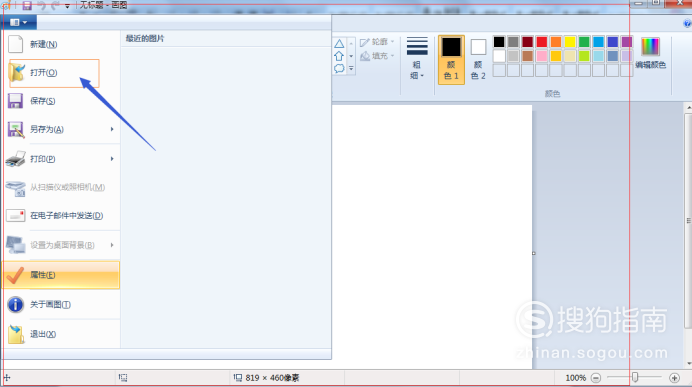Screen dimensions: 692x387
Task: Pick the lime green color swatch
Action: tap(584, 56)
